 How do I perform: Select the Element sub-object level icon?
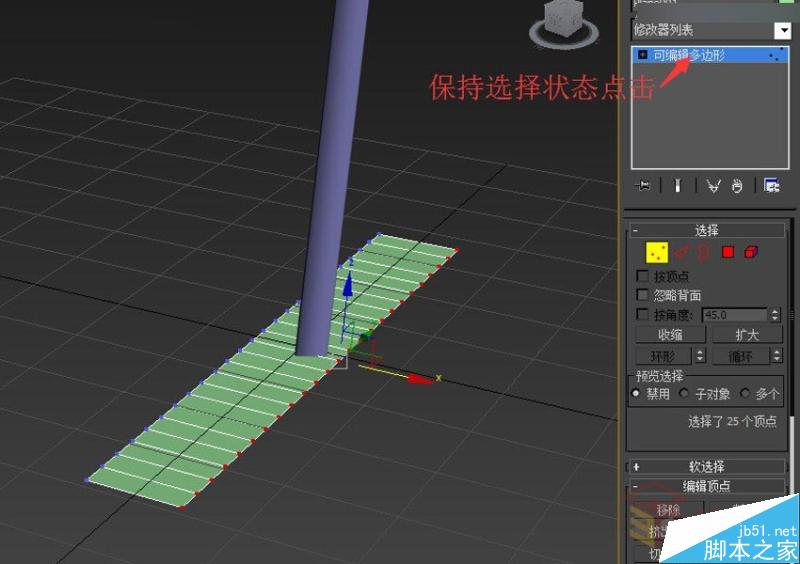pyautogui.click(x=751, y=252)
